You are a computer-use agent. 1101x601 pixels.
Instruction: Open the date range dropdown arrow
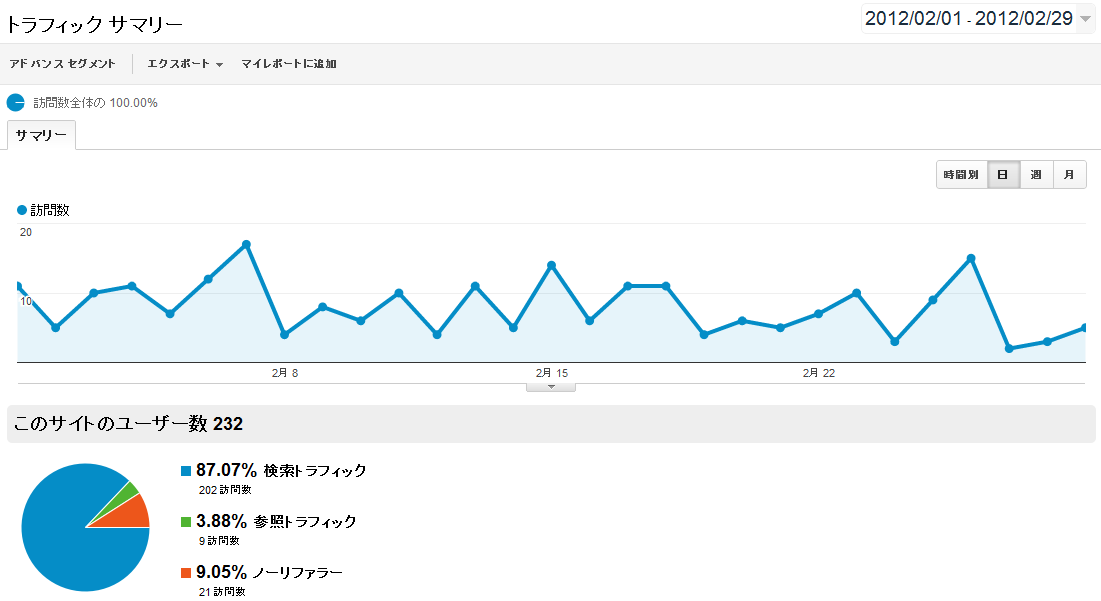click(1086, 19)
